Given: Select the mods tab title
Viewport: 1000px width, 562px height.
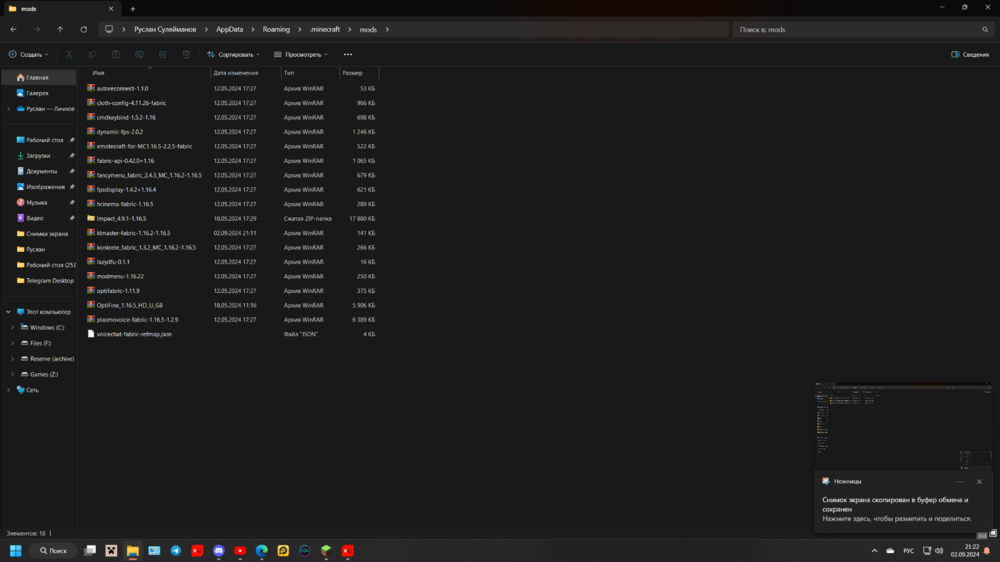Looking at the screenshot, I should 29,9.
